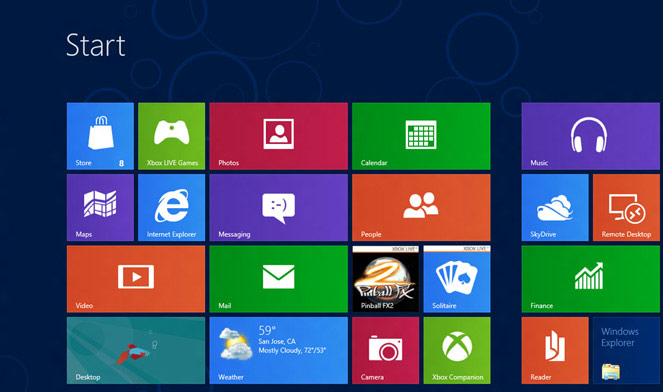Image resolution: width=663 pixels, height=392 pixels.
Task: Launch the Pinball FX2 game tile
Action: point(386,279)
